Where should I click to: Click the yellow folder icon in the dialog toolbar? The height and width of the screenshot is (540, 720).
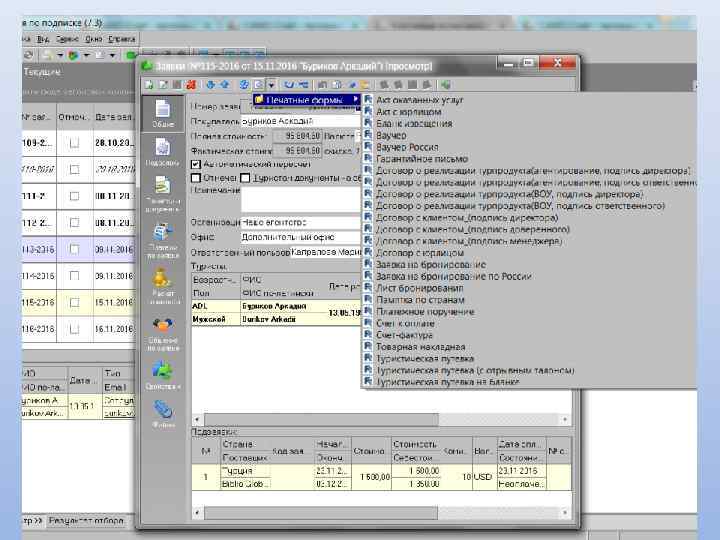(365, 84)
